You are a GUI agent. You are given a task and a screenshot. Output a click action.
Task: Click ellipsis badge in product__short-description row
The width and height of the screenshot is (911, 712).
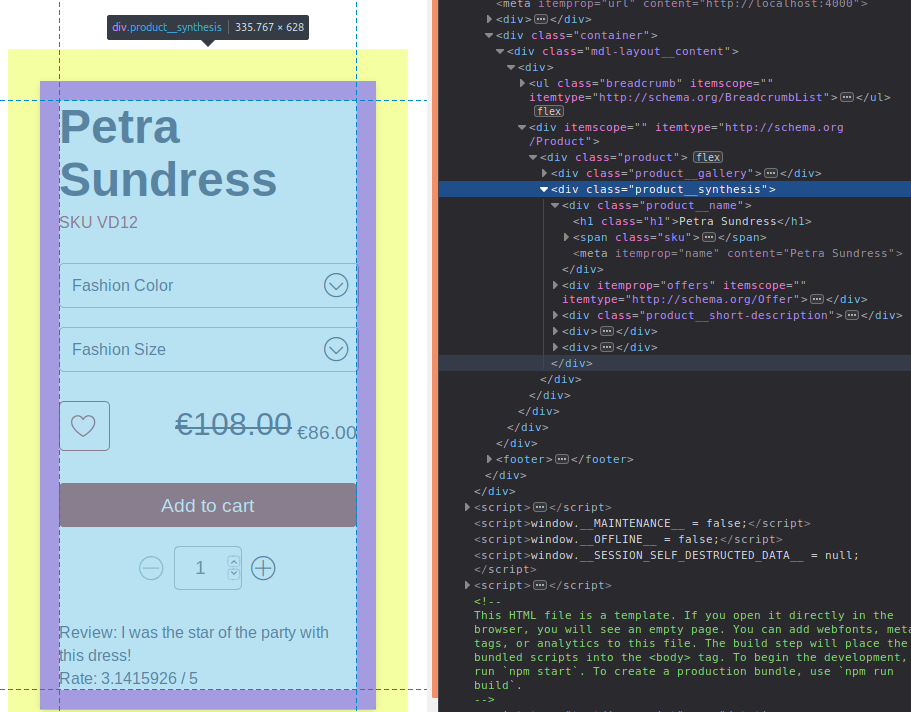tap(852, 315)
